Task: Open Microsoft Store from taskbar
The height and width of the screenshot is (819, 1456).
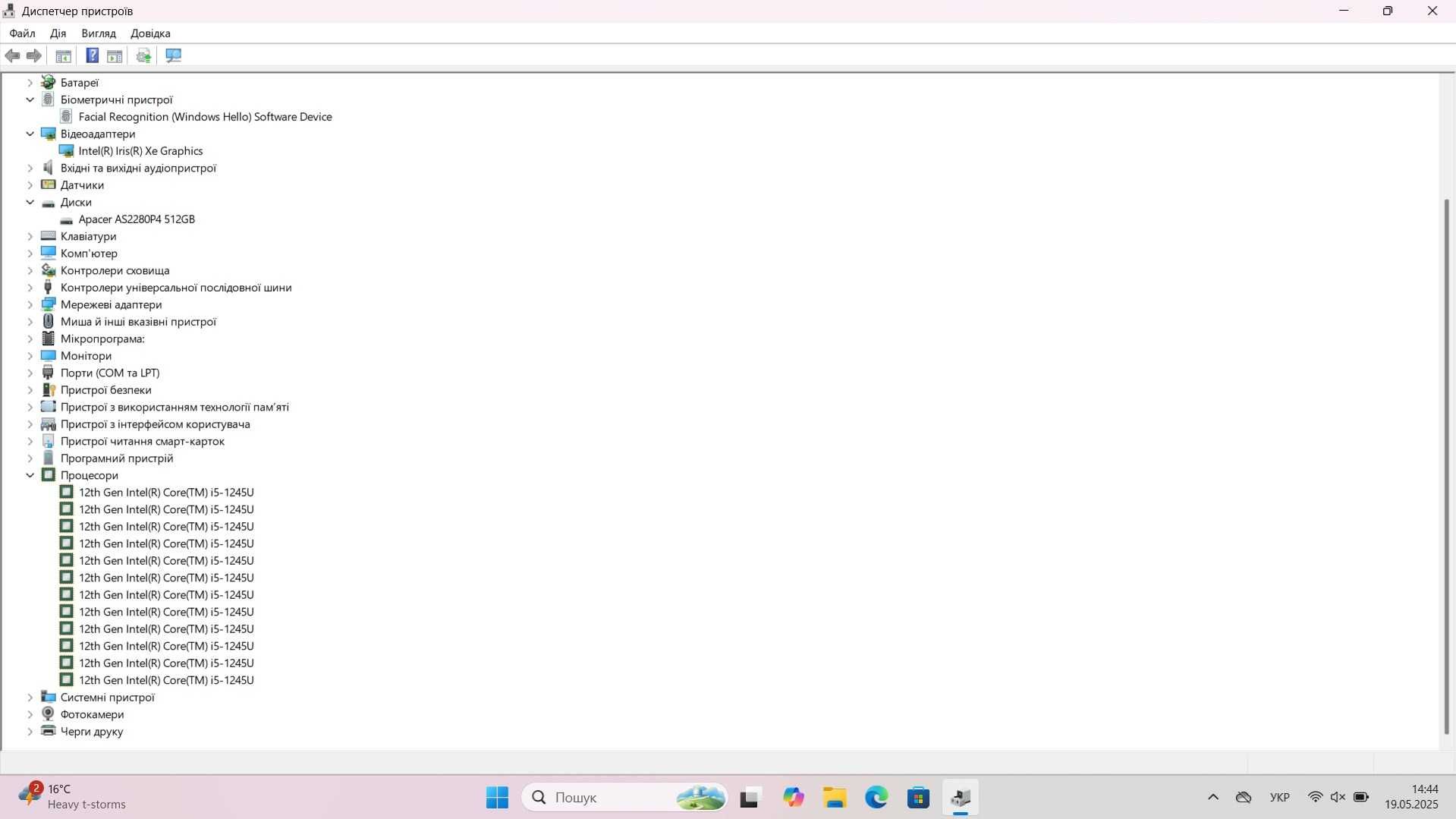Action: point(918,797)
